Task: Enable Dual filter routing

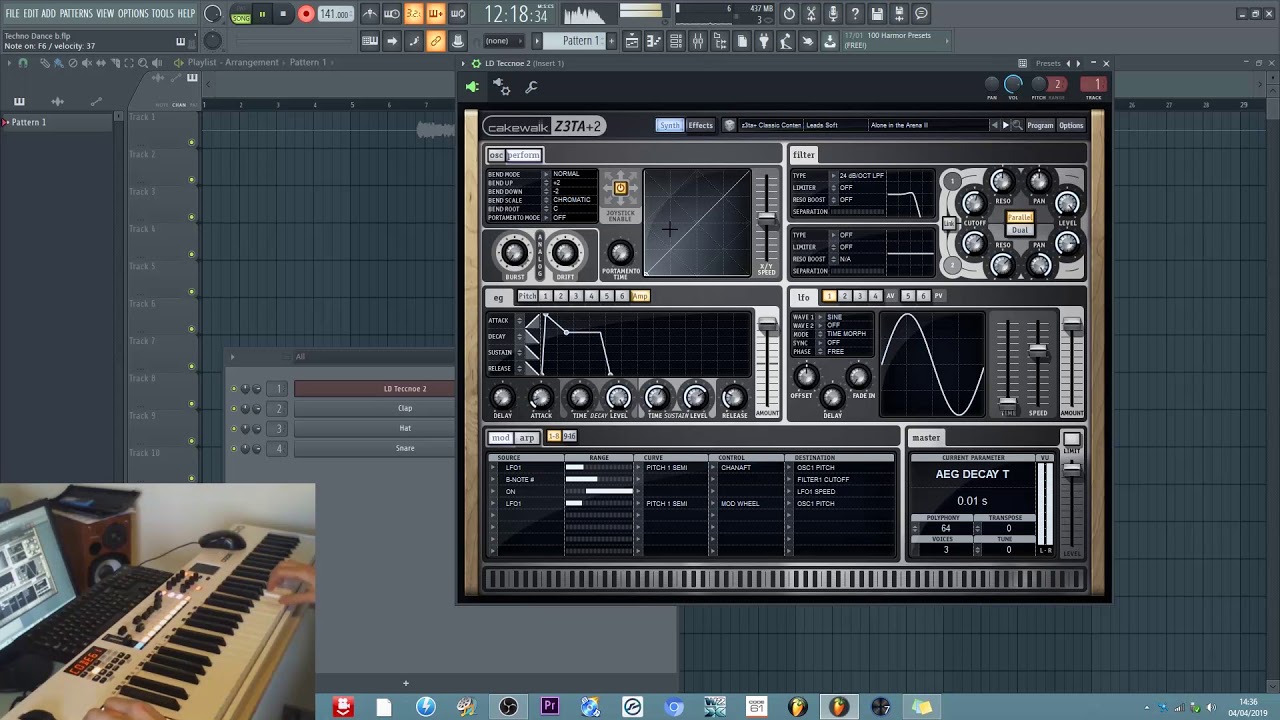Action: 1020,230
